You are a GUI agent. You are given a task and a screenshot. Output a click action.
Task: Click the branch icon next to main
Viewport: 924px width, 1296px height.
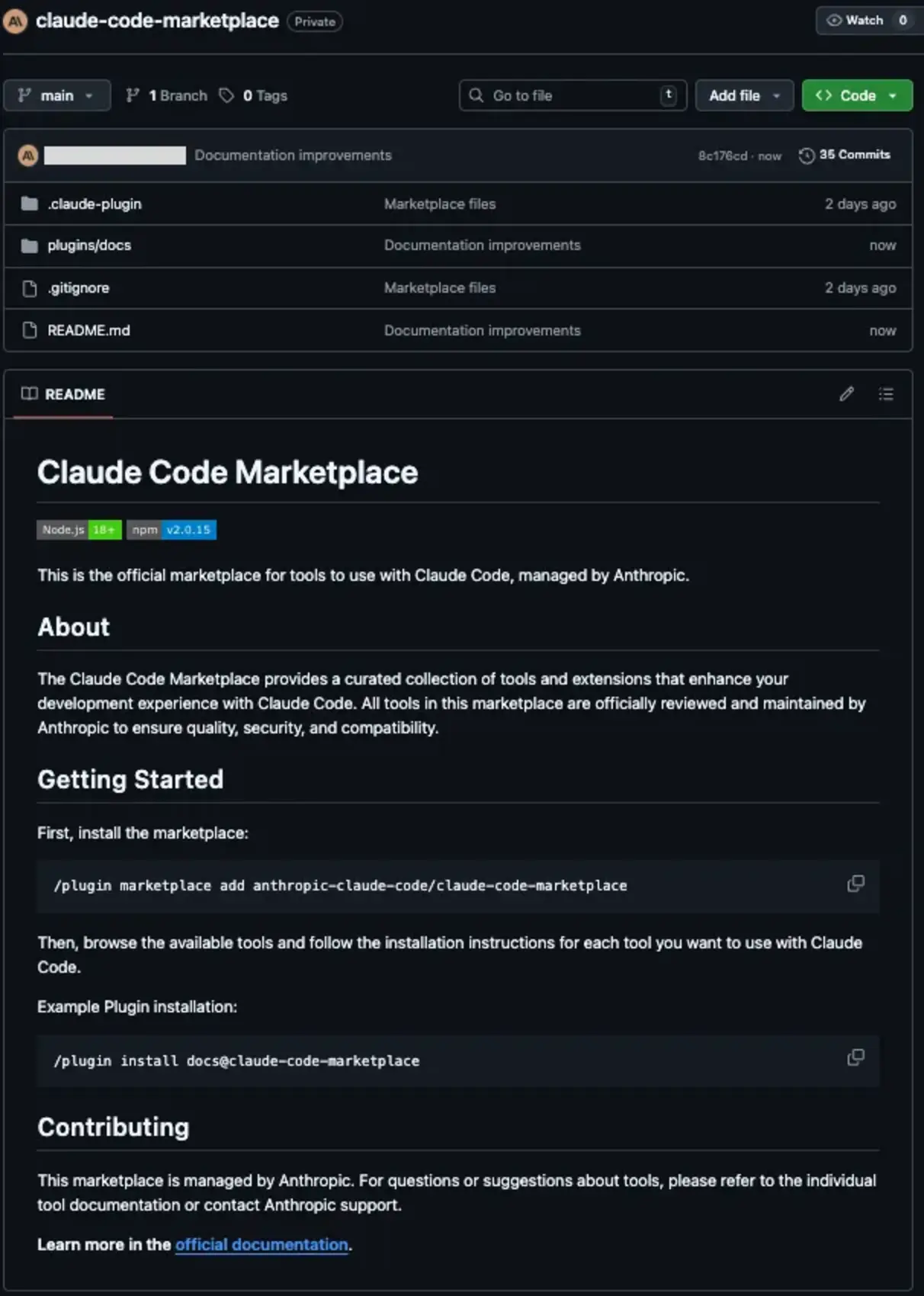click(x=133, y=95)
